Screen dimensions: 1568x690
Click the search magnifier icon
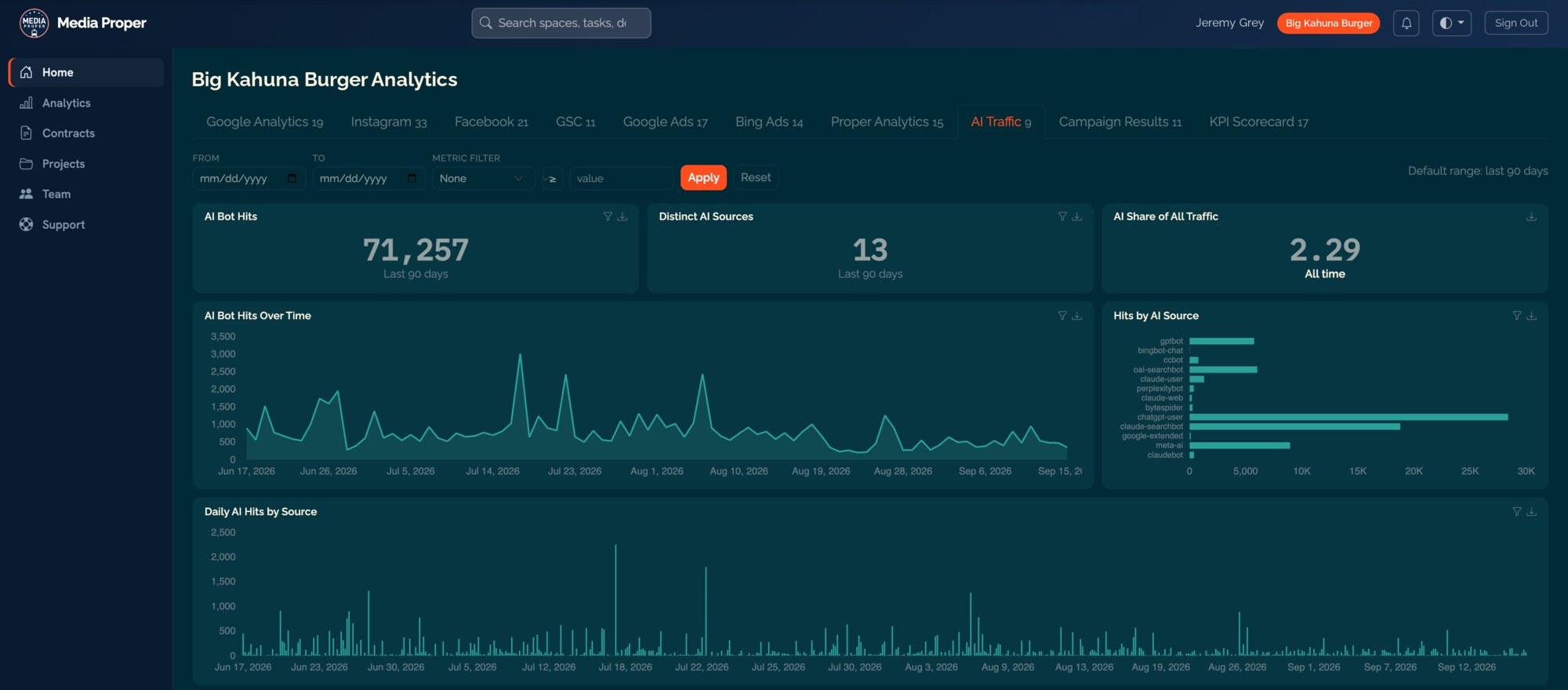[486, 23]
